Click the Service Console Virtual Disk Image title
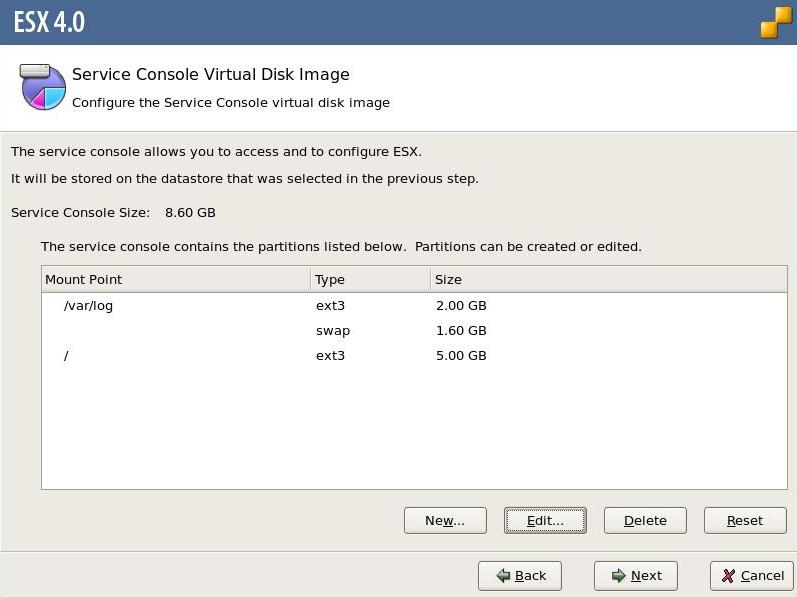The height and width of the screenshot is (597, 797). (x=210, y=74)
